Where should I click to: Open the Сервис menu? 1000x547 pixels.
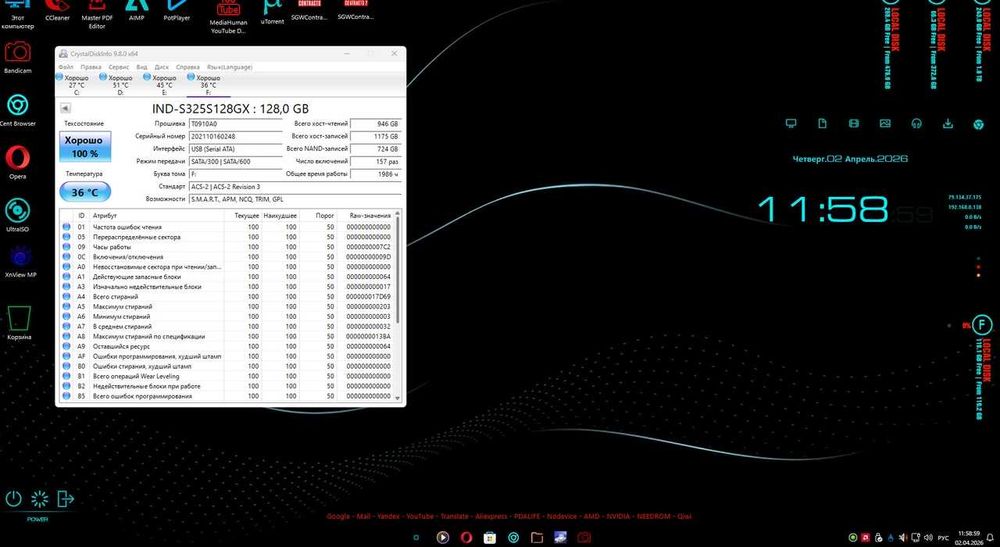point(119,67)
